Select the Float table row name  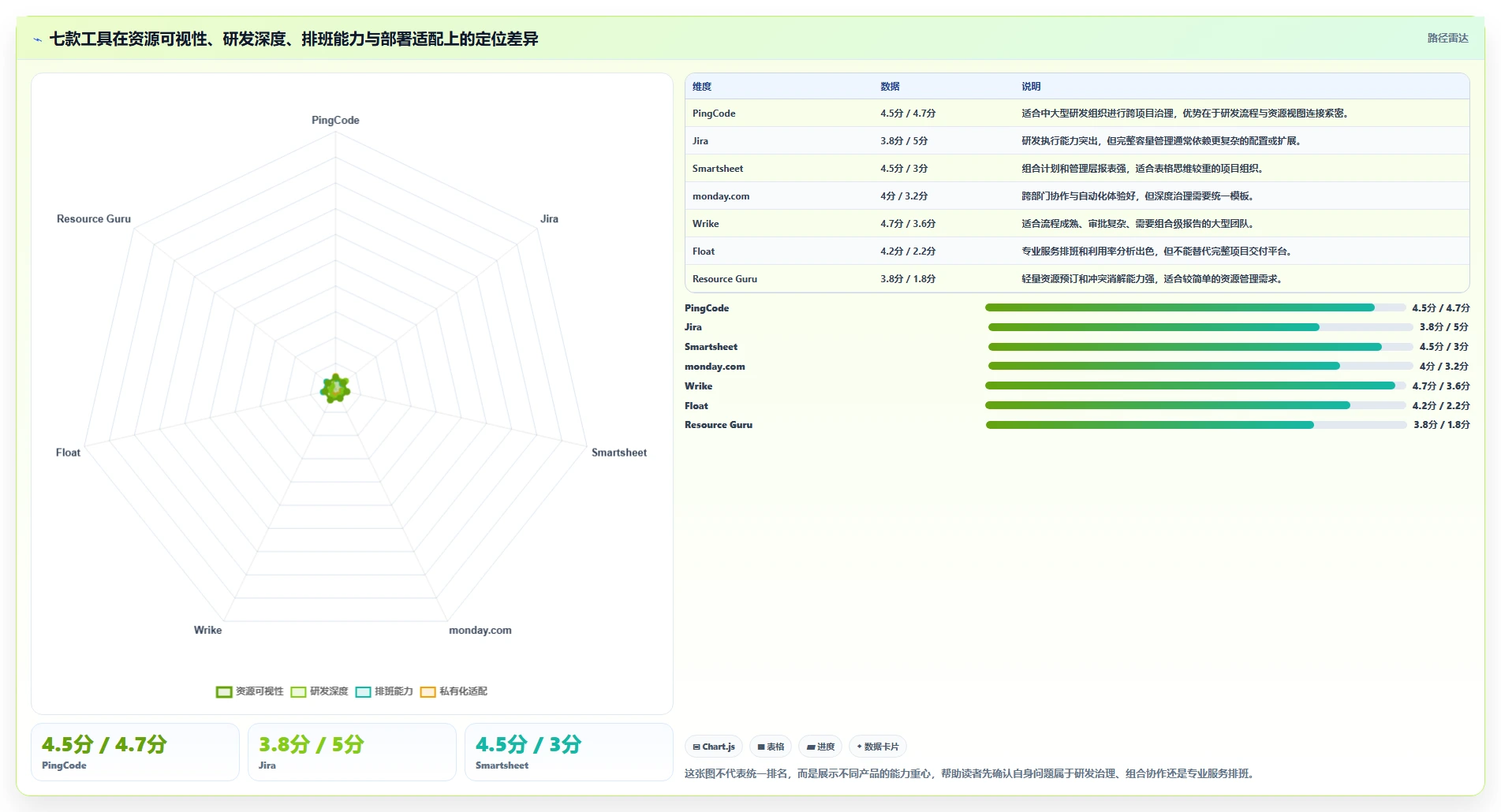click(704, 251)
